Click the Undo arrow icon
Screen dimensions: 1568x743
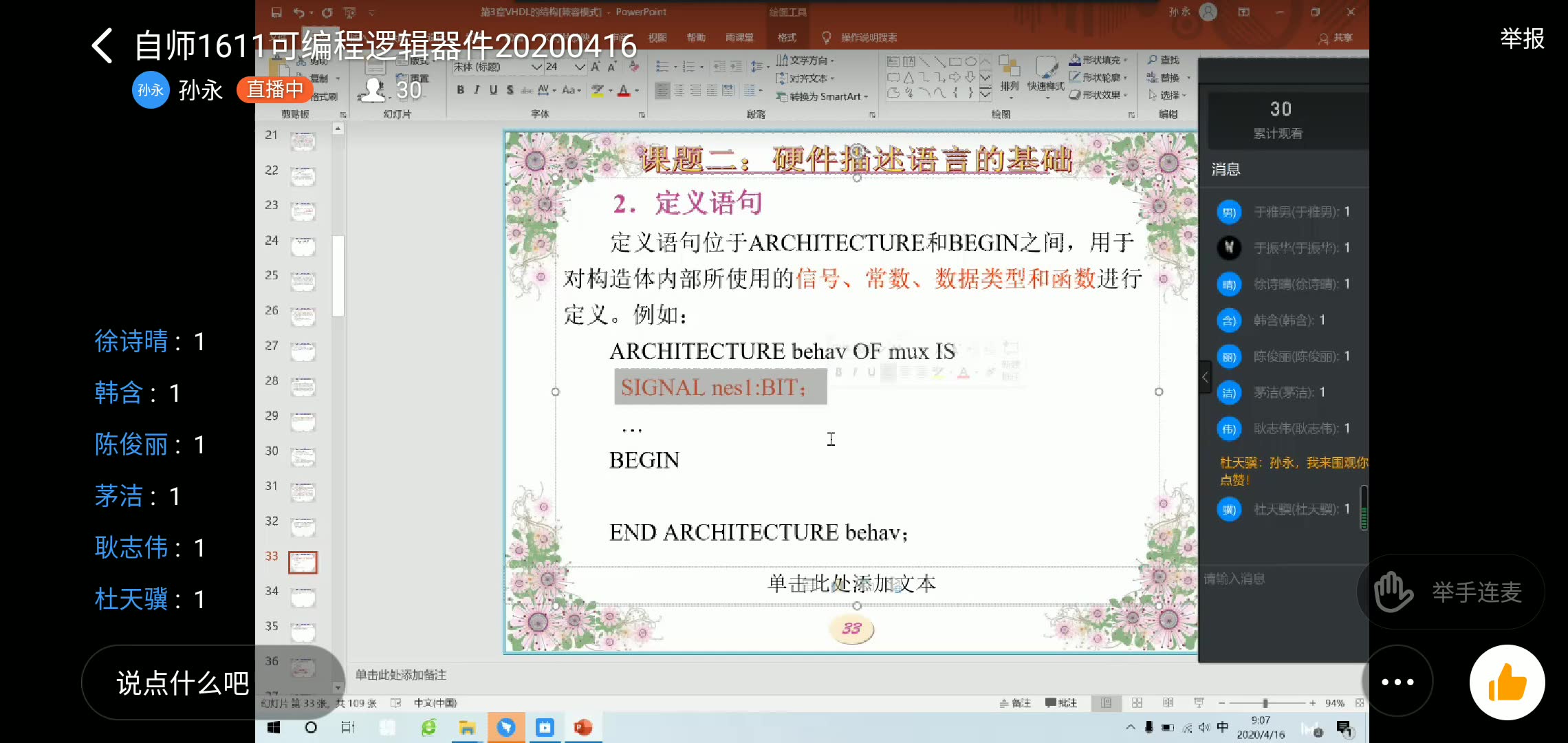point(298,12)
